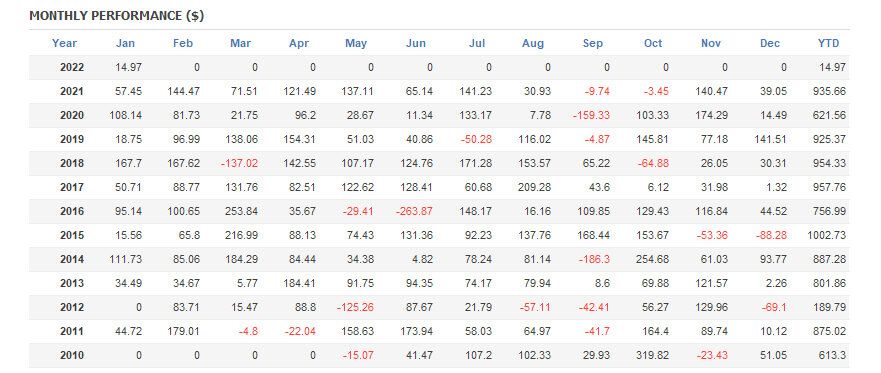Click the 2016 year row label
Screen dimensions: 881x373
click(x=72, y=211)
